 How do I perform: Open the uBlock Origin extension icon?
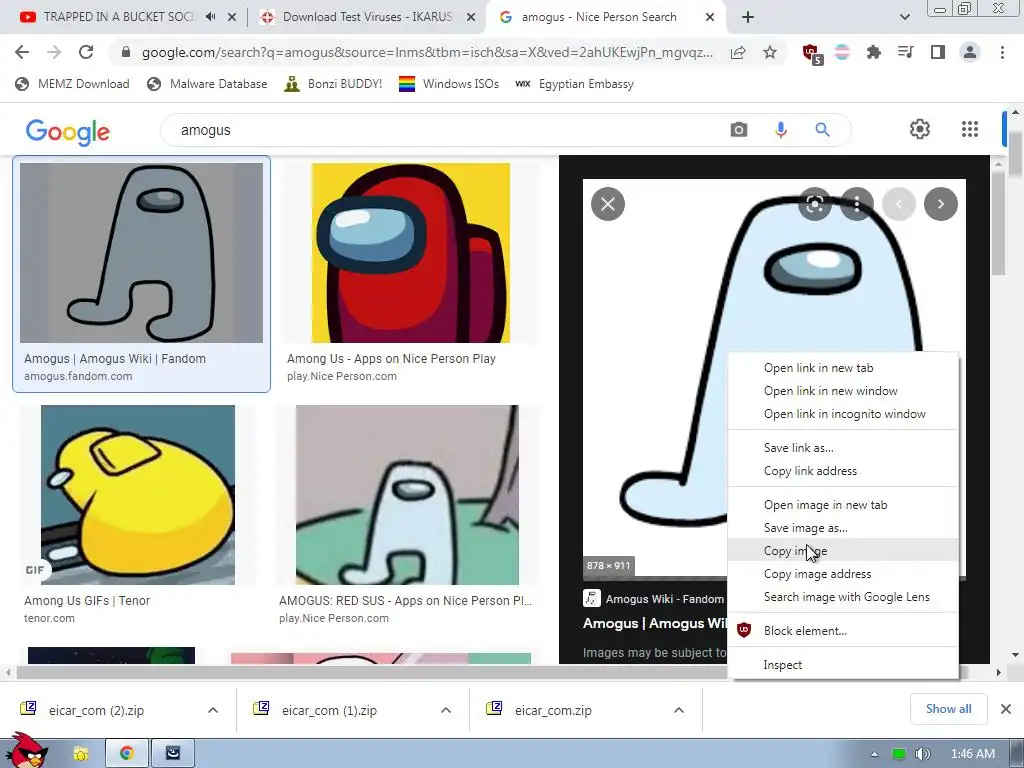[x=812, y=53]
